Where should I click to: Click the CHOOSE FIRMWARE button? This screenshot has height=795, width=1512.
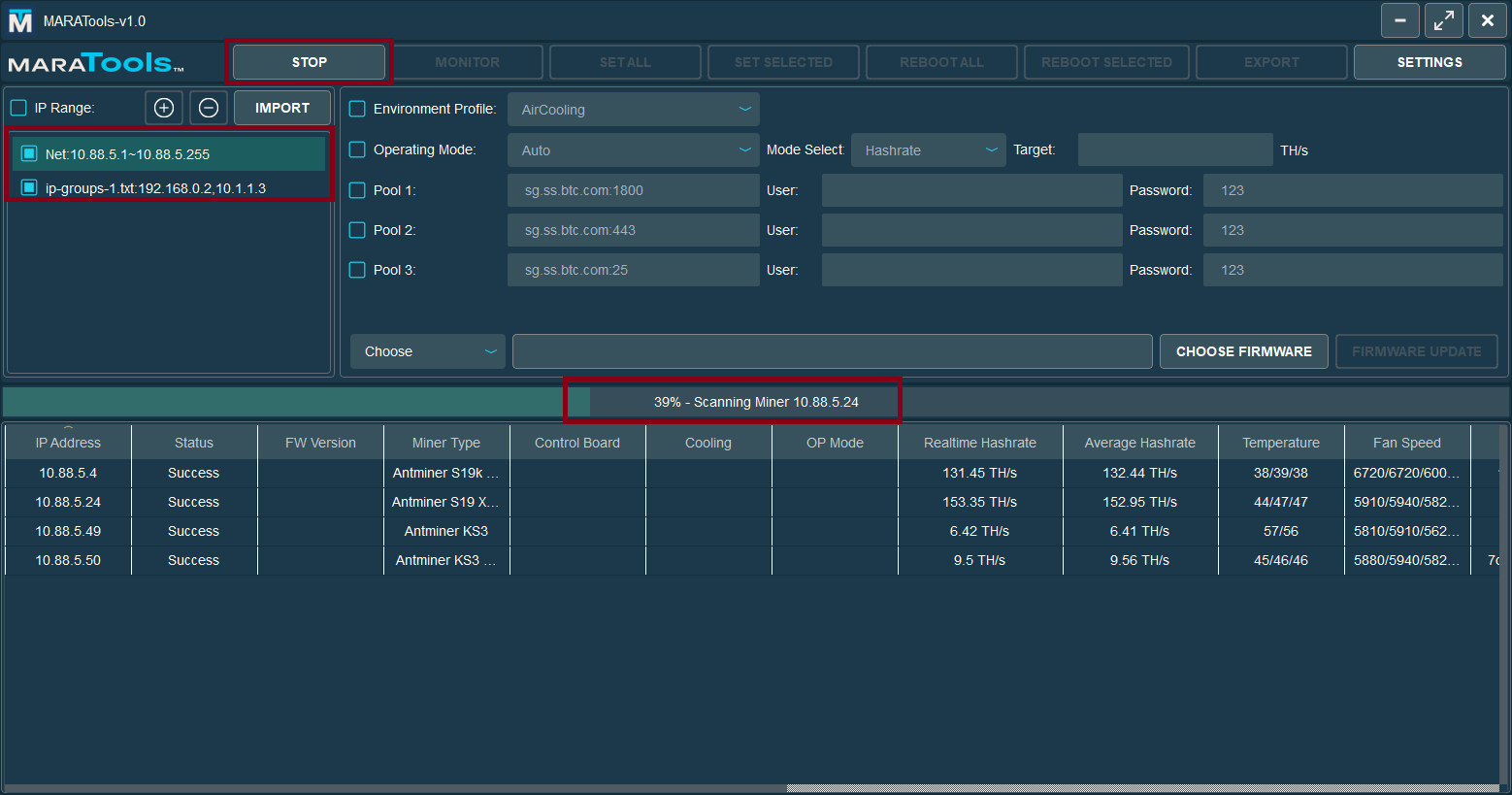point(1243,351)
